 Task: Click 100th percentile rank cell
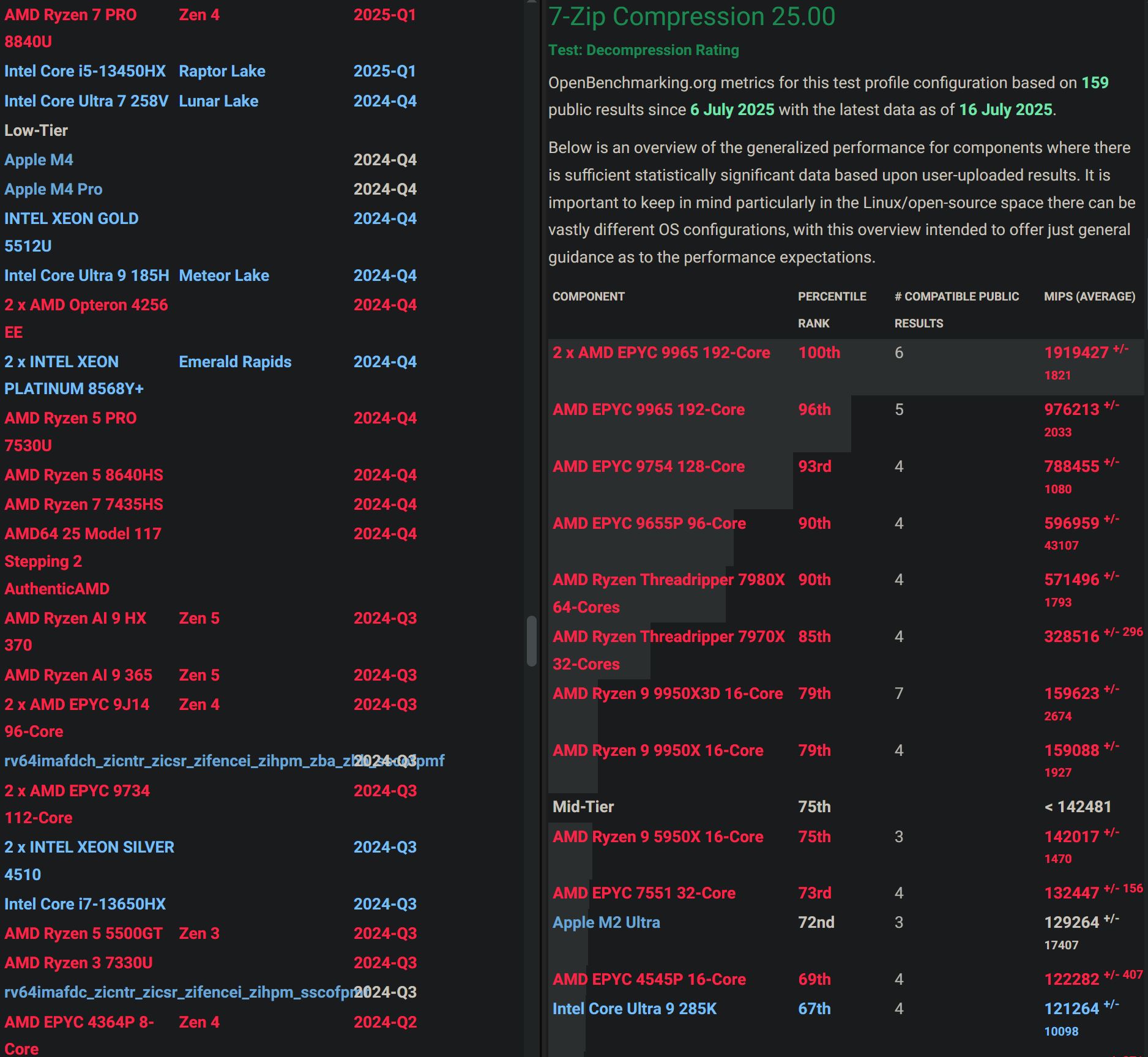(x=819, y=353)
